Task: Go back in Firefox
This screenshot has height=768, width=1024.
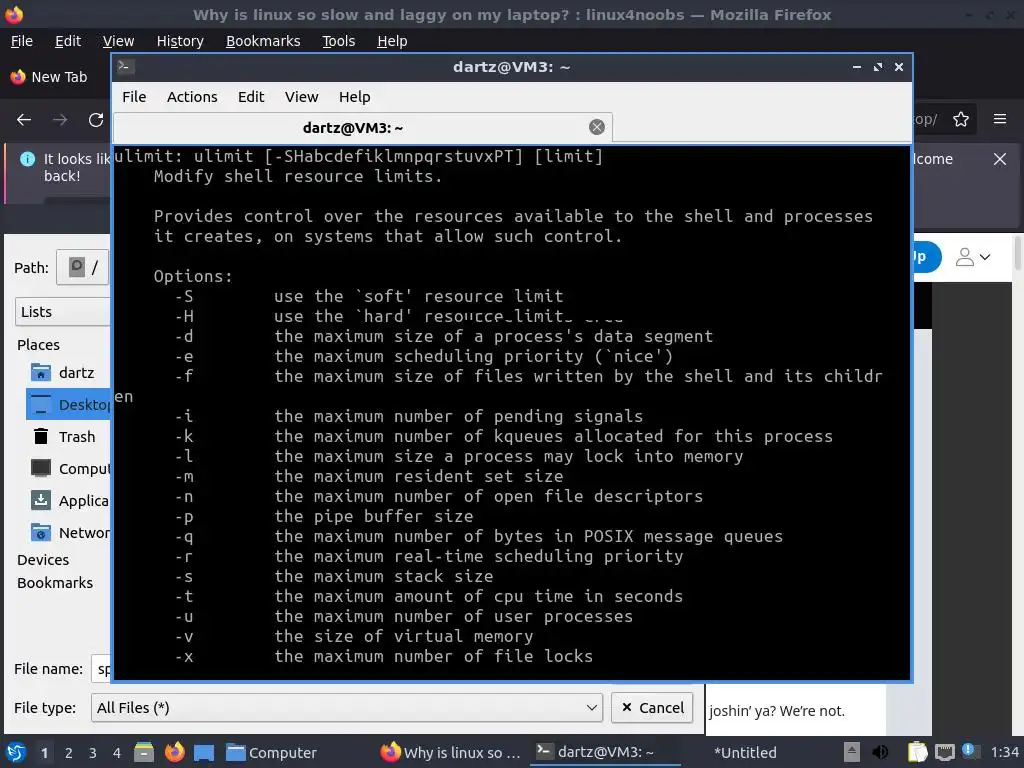Action: pyautogui.click(x=24, y=120)
